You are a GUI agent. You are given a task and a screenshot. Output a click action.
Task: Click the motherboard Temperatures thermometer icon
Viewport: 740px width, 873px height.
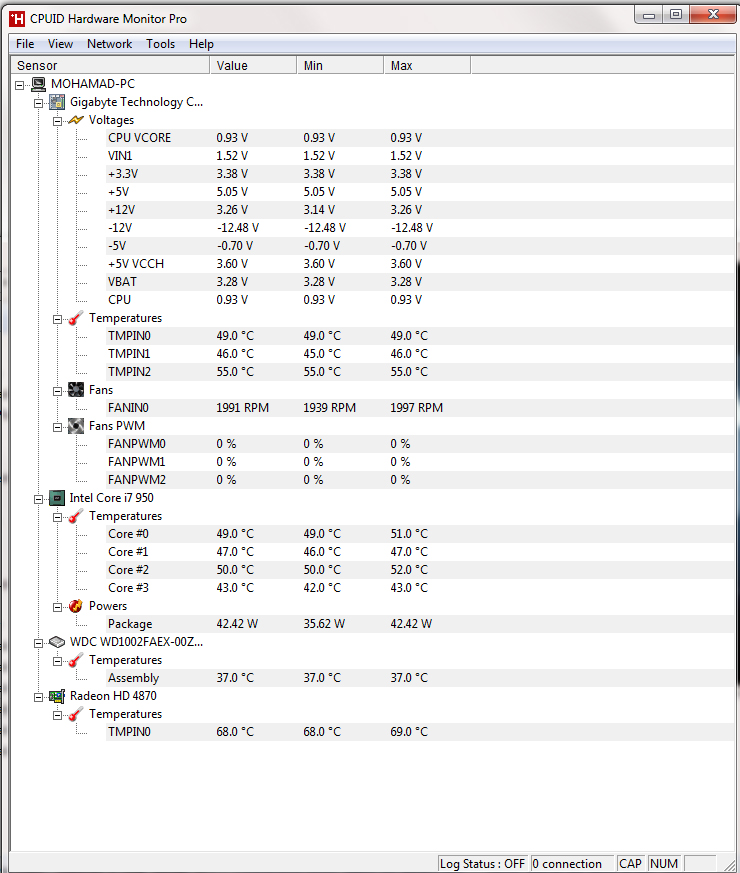76,318
